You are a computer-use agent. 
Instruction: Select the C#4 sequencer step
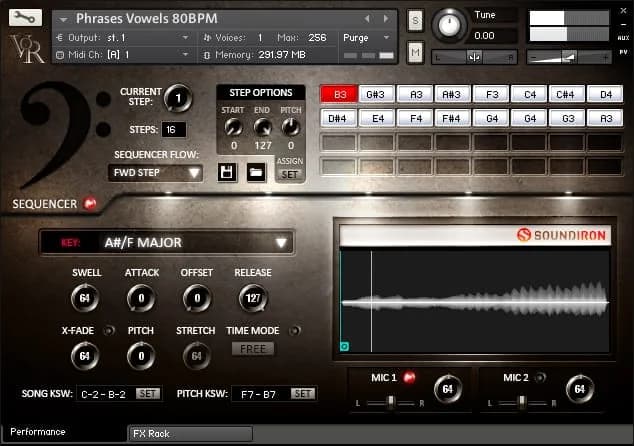(x=566, y=94)
